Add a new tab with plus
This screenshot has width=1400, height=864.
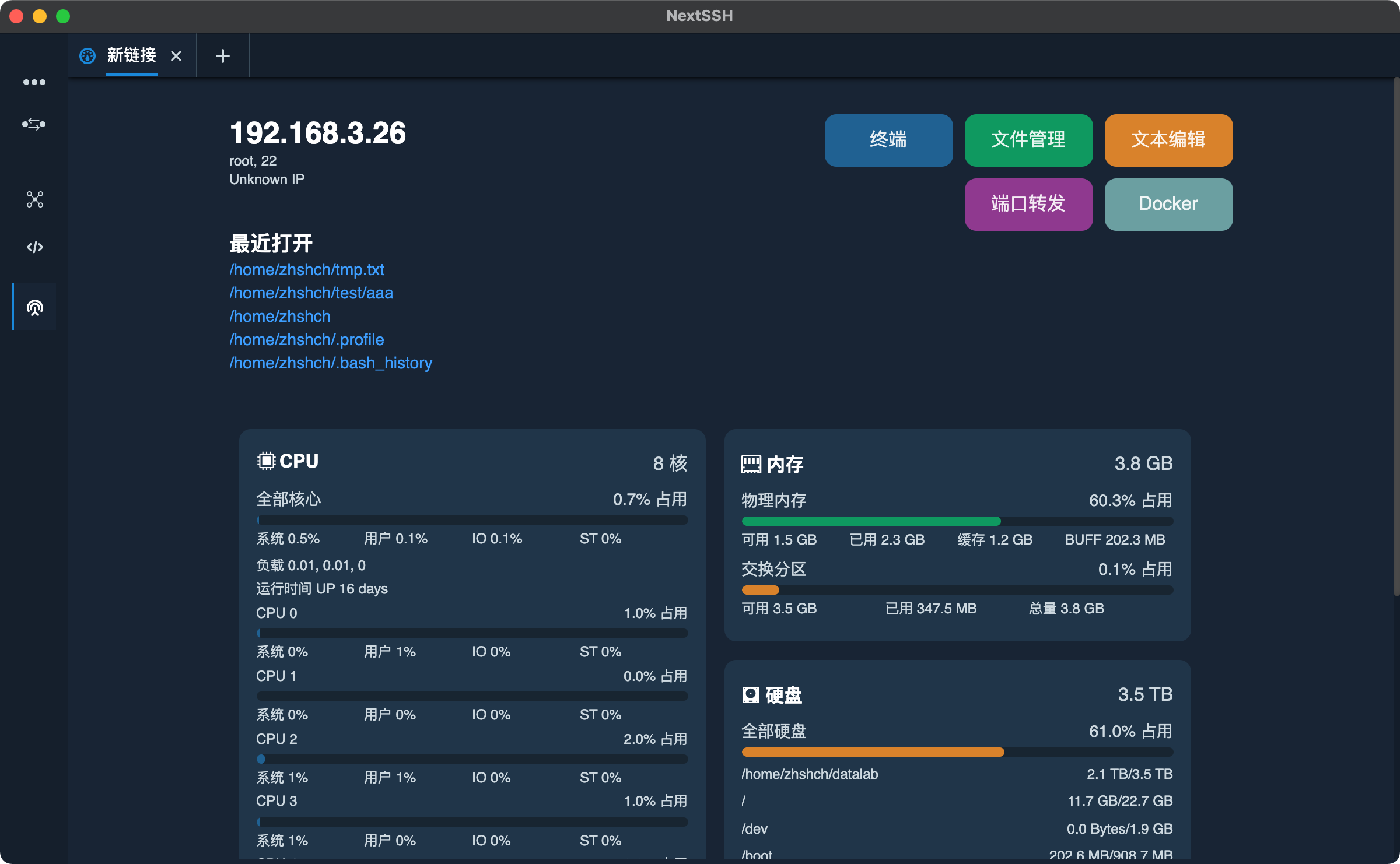click(222, 56)
